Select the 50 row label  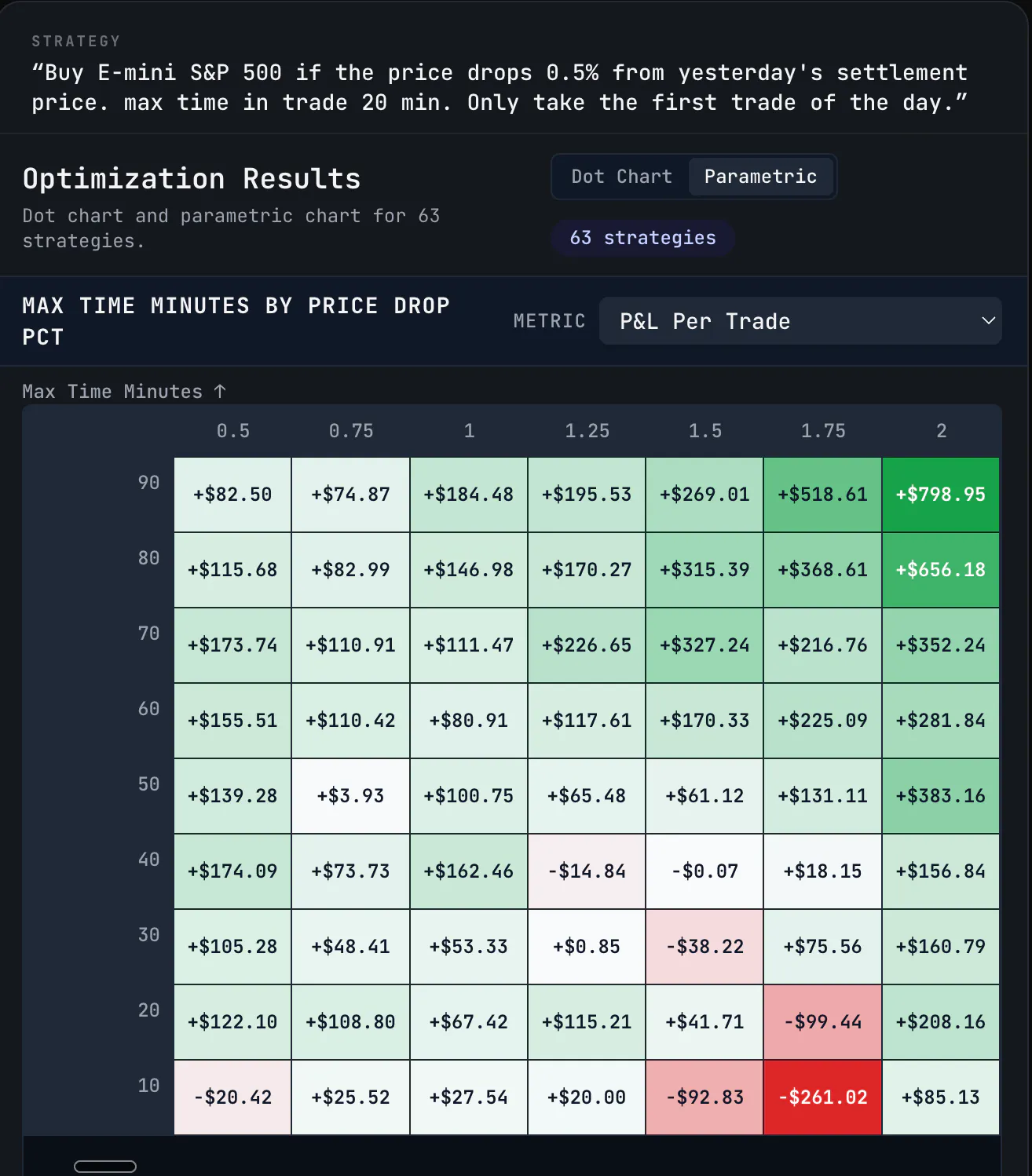[148, 784]
